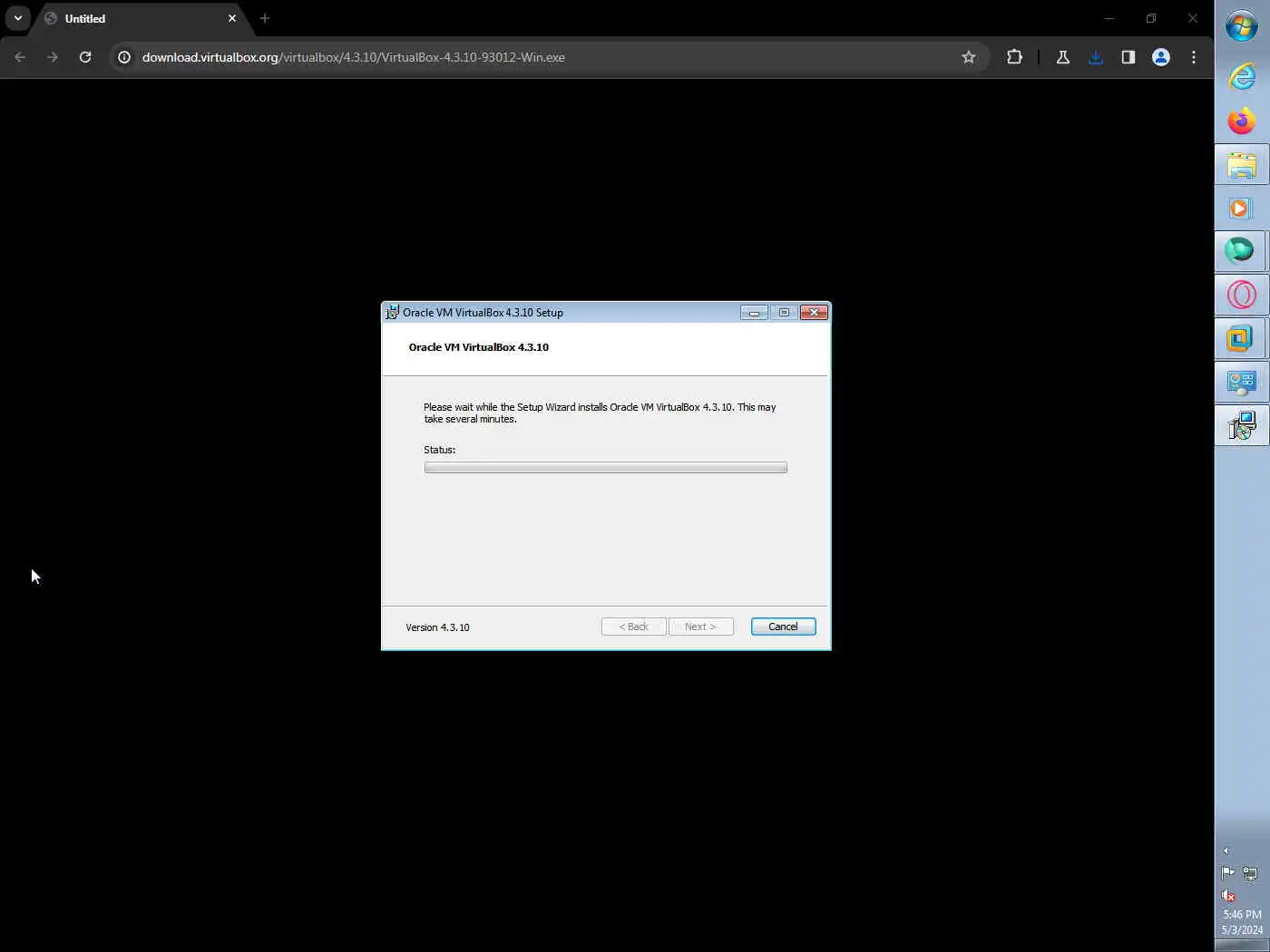Minimize the VirtualBox Setup dialog
Viewport: 1270px width, 952px height.
(x=754, y=313)
